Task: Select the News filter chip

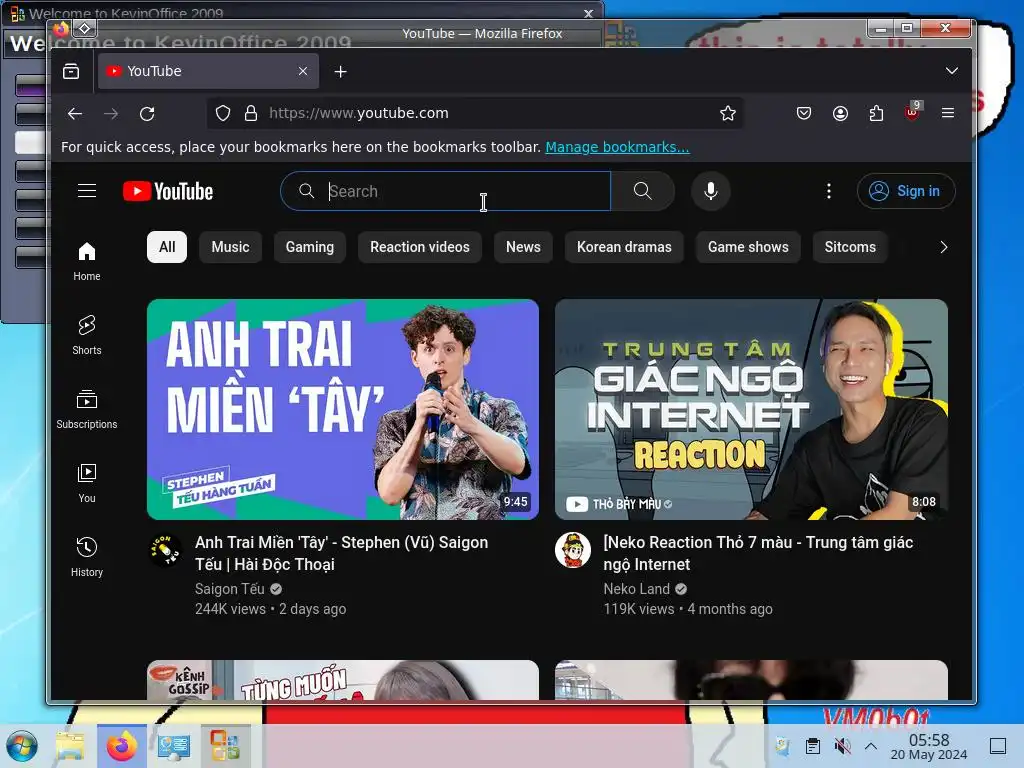Action: 523,247
